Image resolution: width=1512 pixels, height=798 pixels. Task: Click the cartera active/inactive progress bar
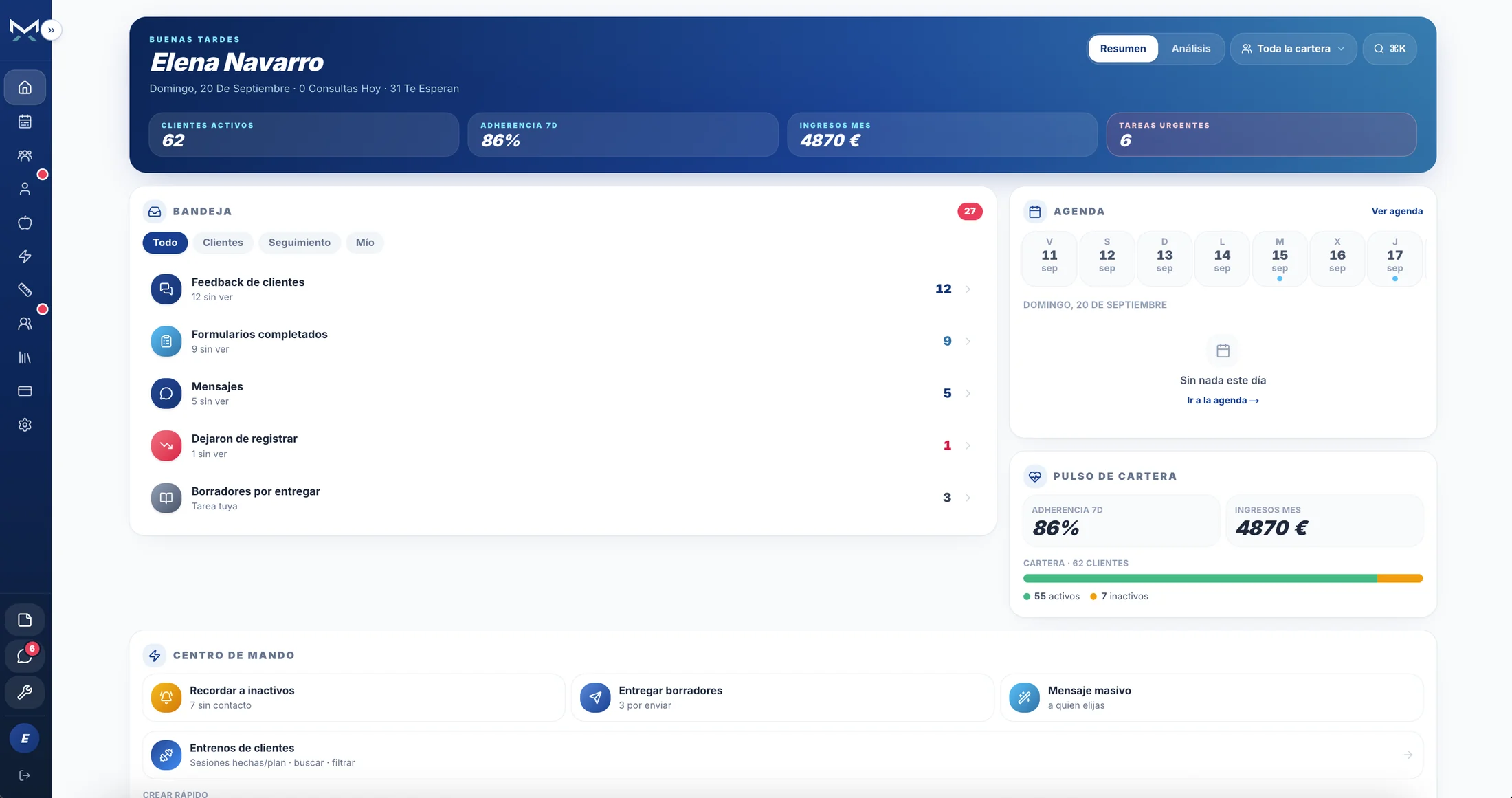point(1223,579)
